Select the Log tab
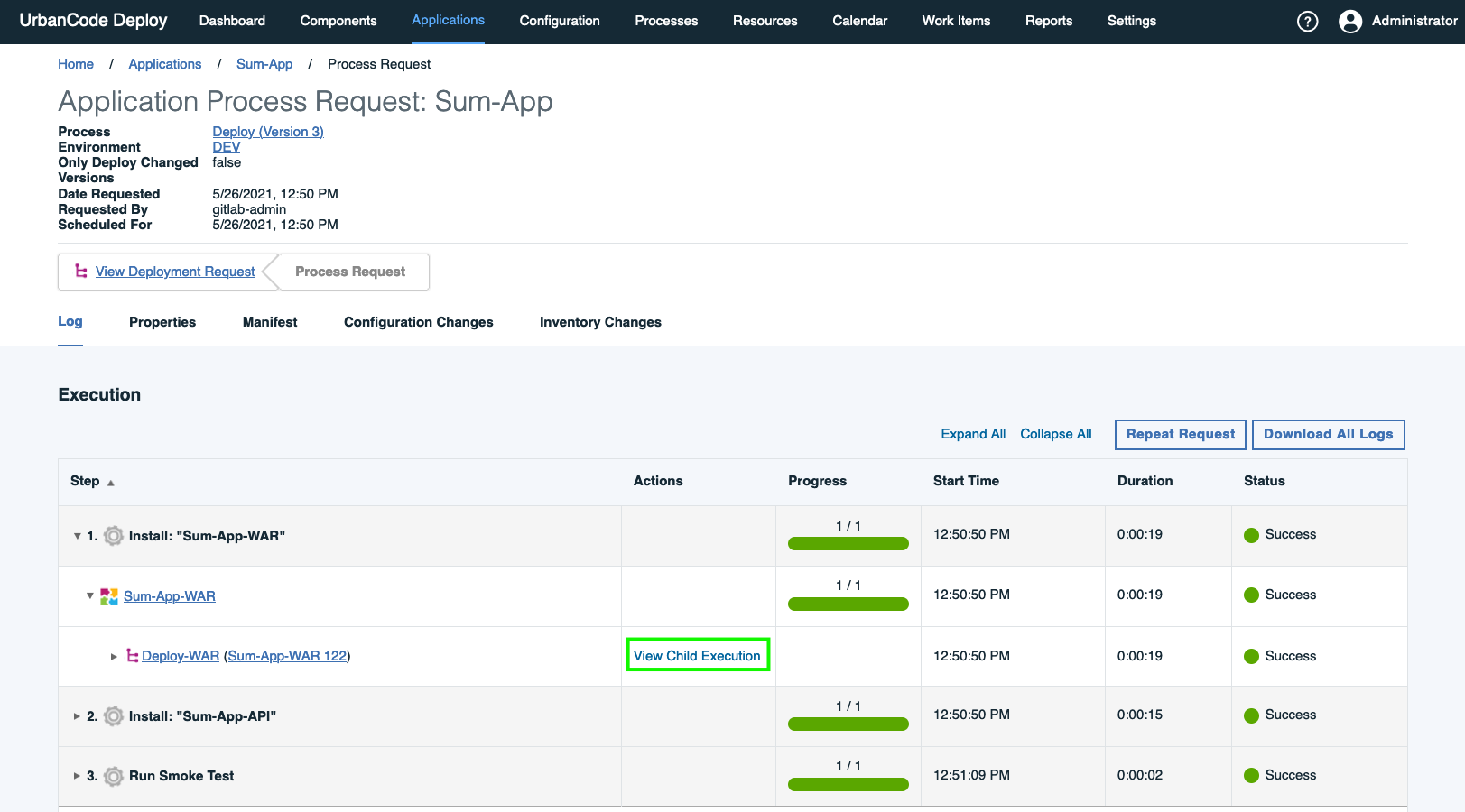1465x812 pixels. pos(70,321)
